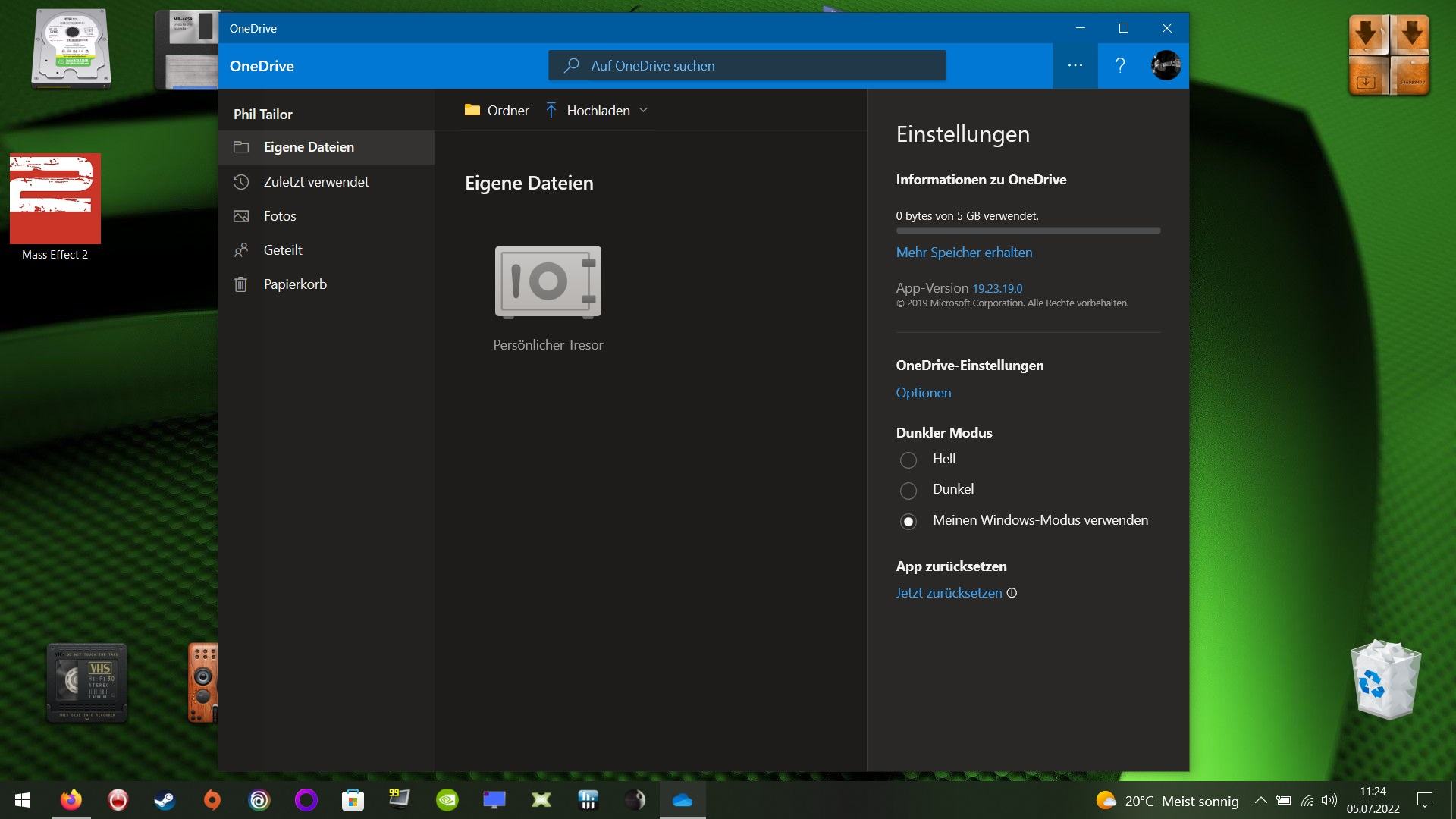The image size is (1456, 819).
Task: Open the three-dots more menu in OneDrive header
Action: [1075, 66]
